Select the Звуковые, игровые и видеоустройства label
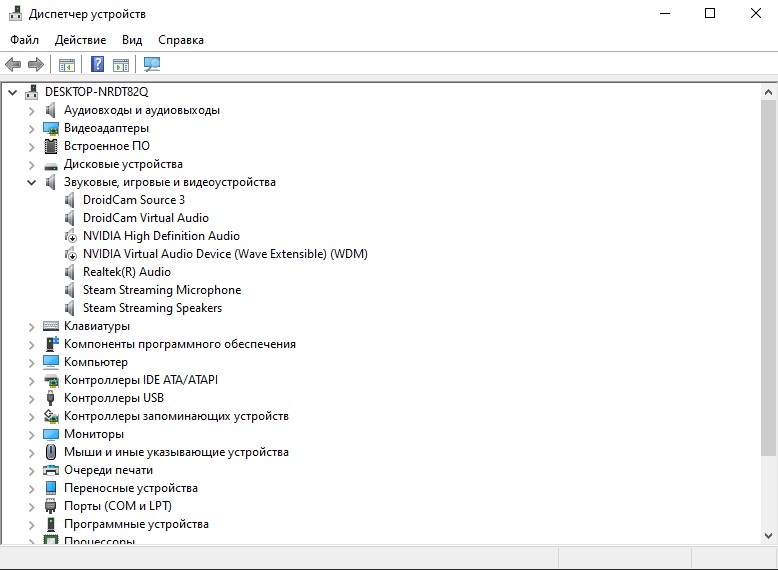Image resolution: width=778 pixels, height=570 pixels. (169, 182)
